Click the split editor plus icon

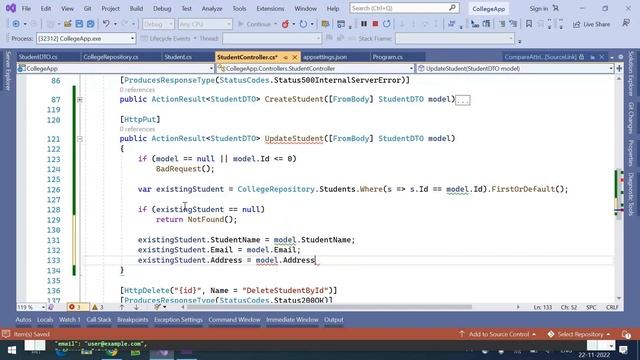click(x=619, y=69)
